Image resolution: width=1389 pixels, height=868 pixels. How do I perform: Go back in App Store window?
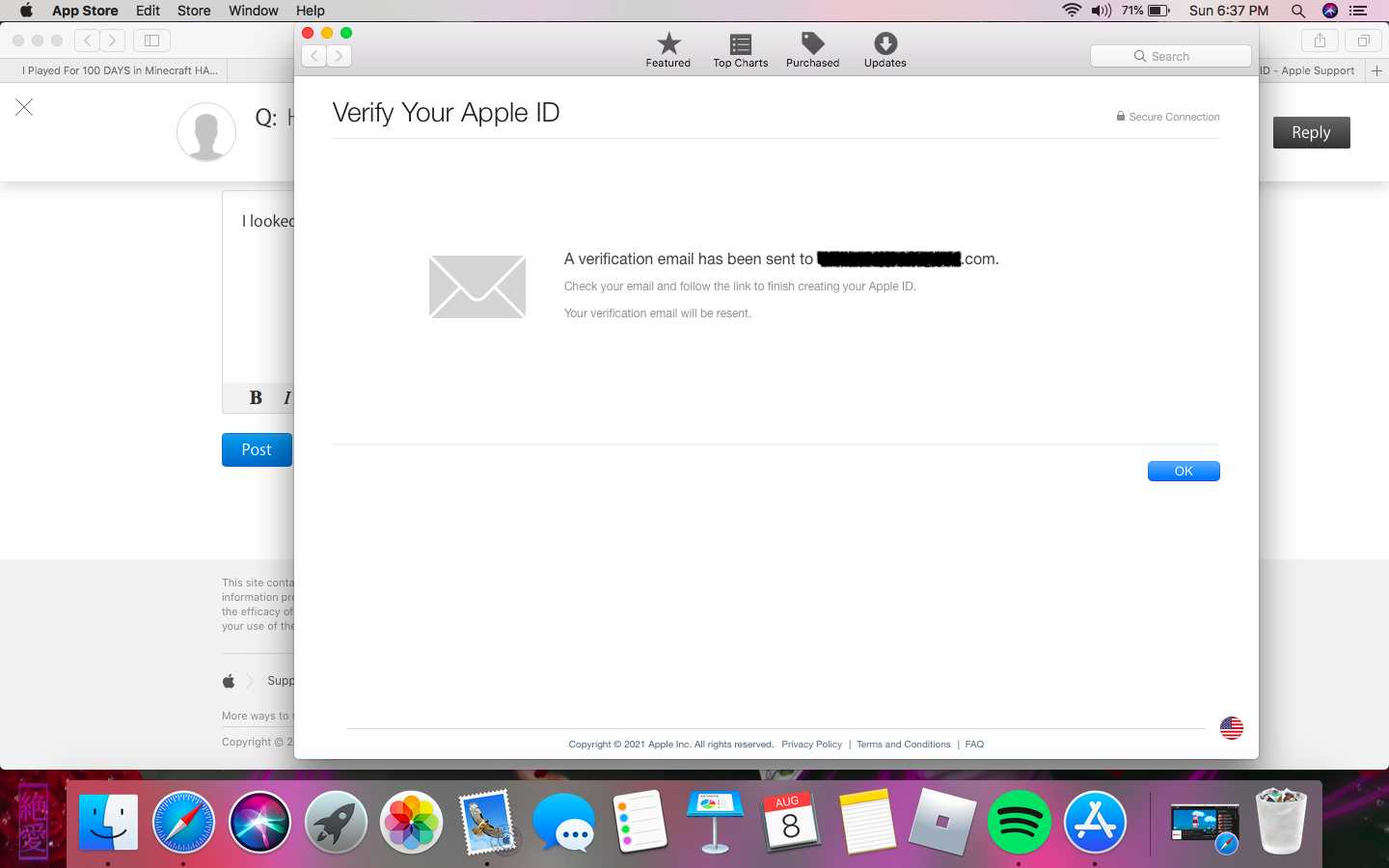point(314,56)
